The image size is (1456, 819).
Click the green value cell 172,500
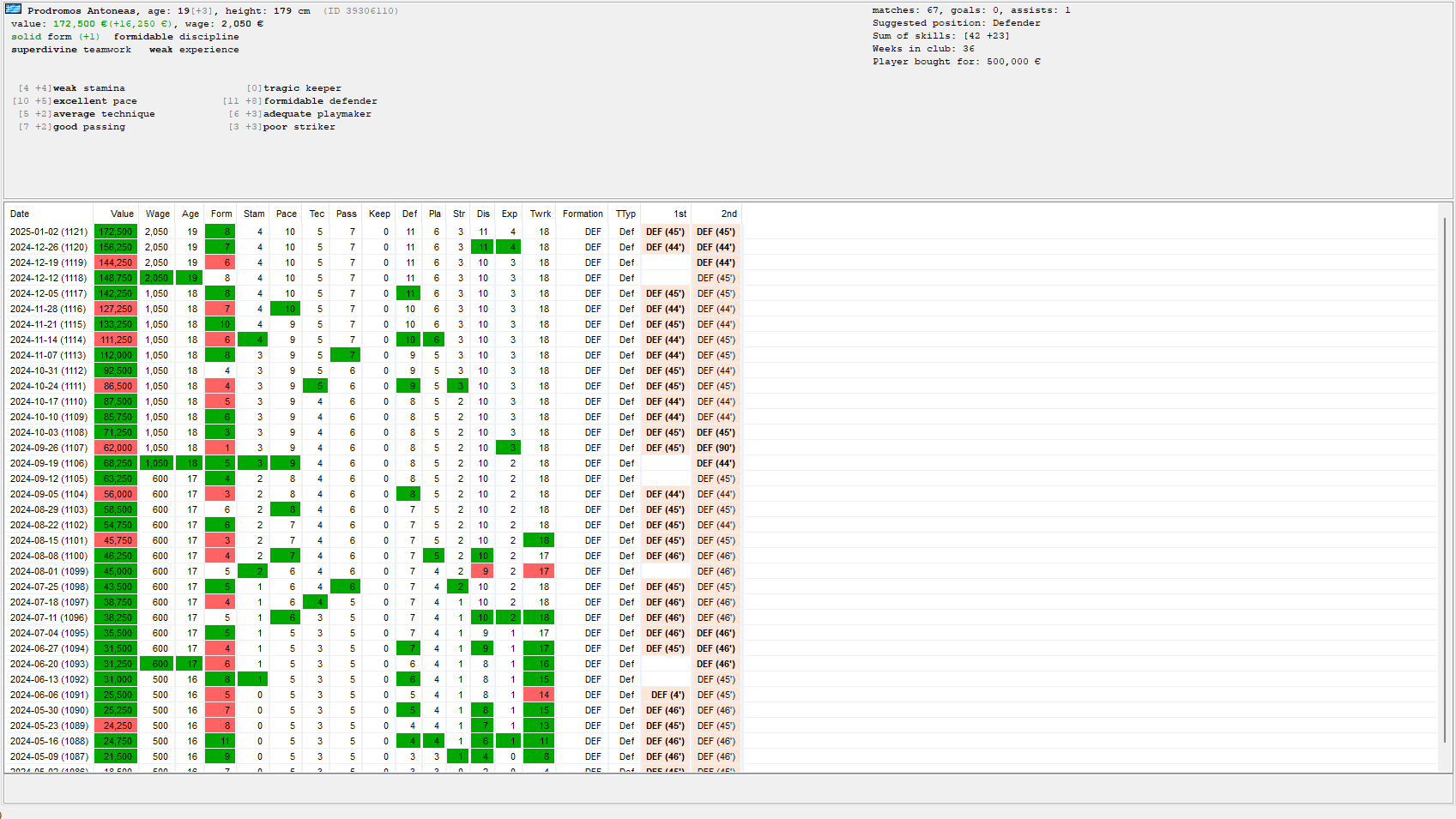pyautogui.click(x=116, y=232)
